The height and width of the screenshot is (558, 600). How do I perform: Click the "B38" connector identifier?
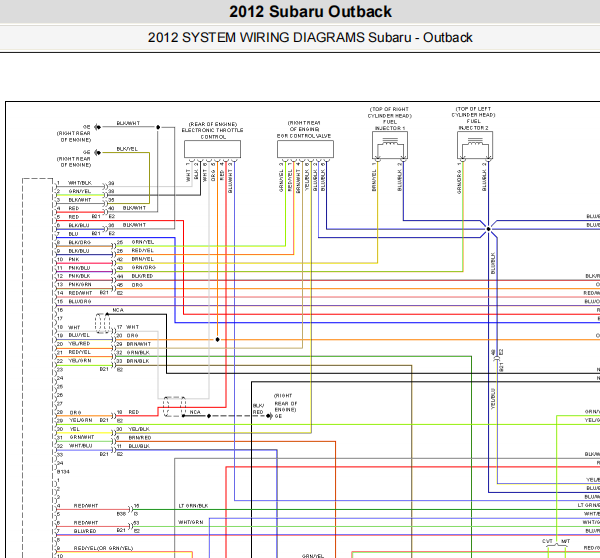pyautogui.click(x=121, y=514)
